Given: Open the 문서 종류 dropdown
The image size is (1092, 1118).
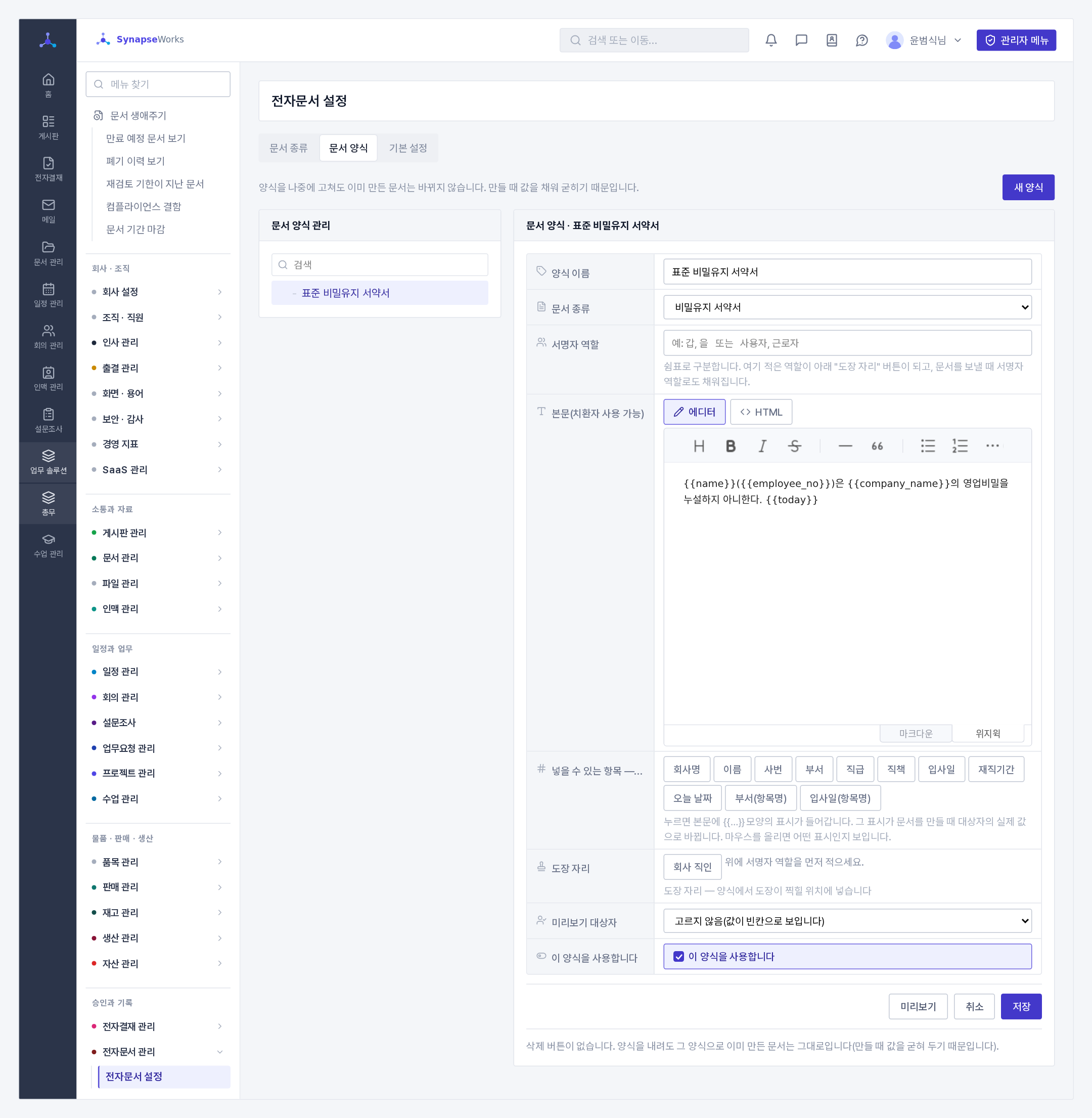Looking at the screenshot, I should 847,307.
